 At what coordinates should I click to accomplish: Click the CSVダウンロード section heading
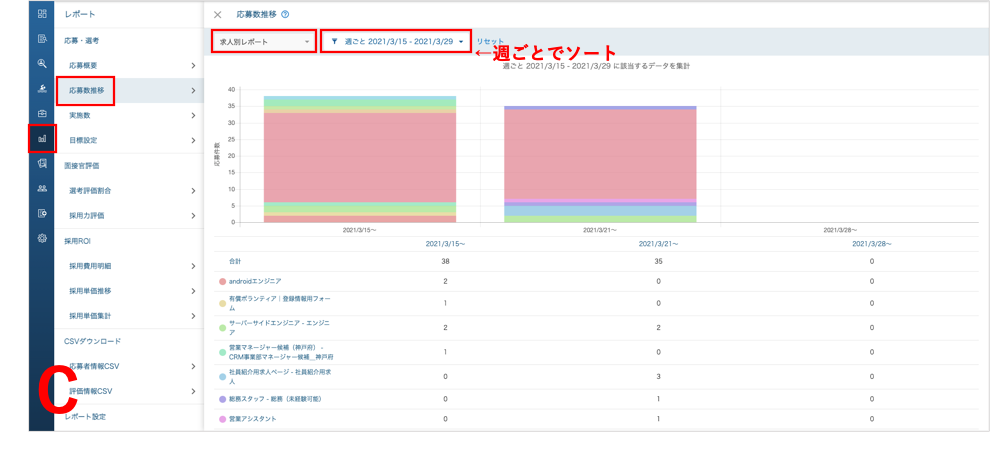coord(92,341)
